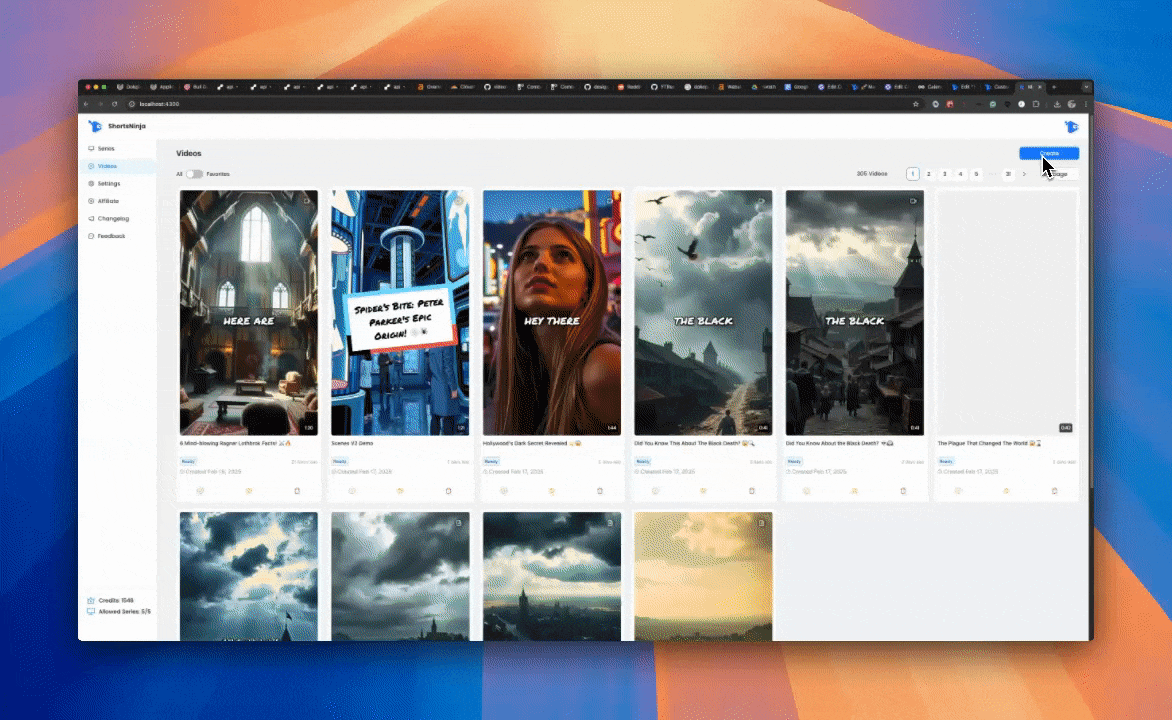Go to page 3 of videos
This screenshot has height=720, width=1172.
coord(945,174)
